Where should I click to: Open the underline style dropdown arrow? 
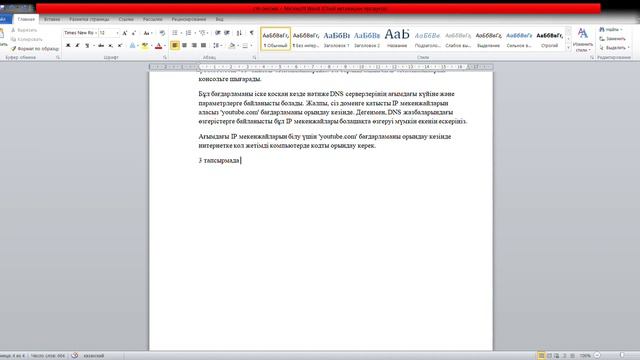pos(93,46)
